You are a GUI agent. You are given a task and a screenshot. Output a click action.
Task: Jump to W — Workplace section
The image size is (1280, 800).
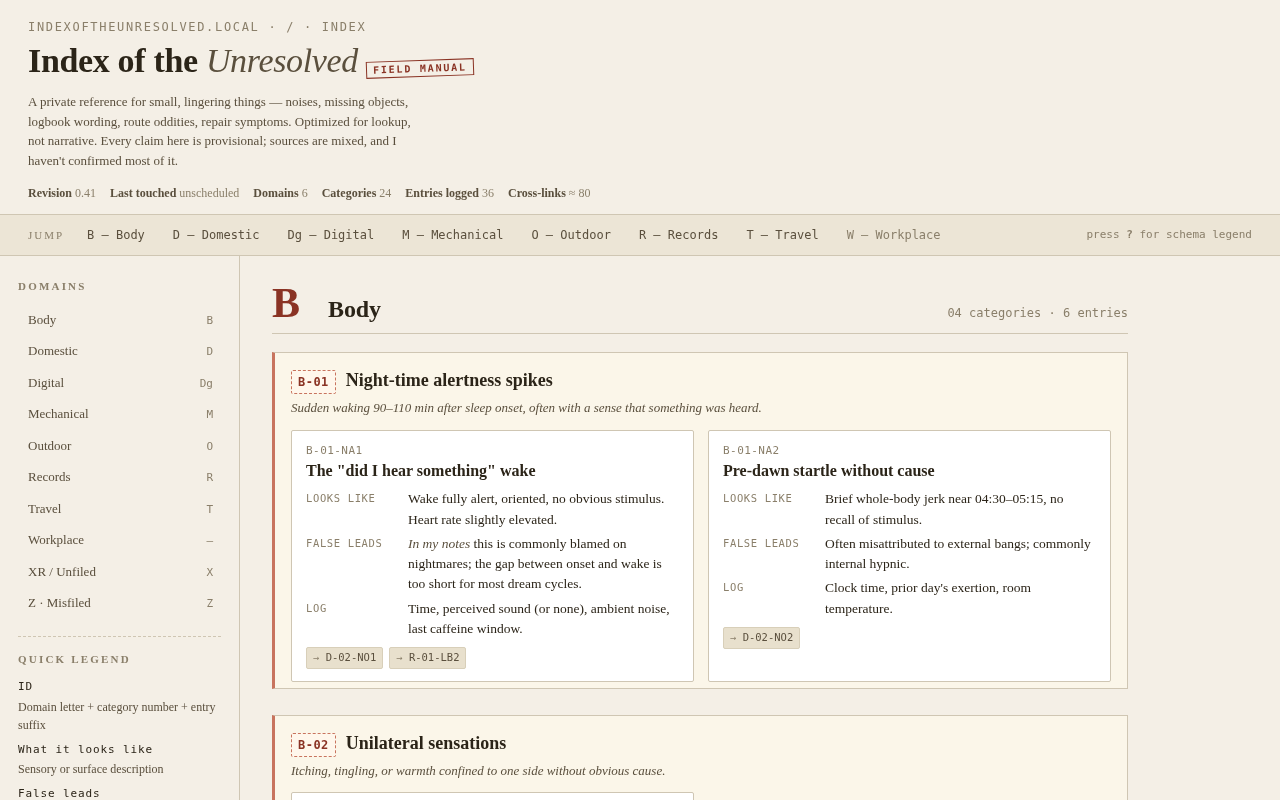[x=894, y=235]
